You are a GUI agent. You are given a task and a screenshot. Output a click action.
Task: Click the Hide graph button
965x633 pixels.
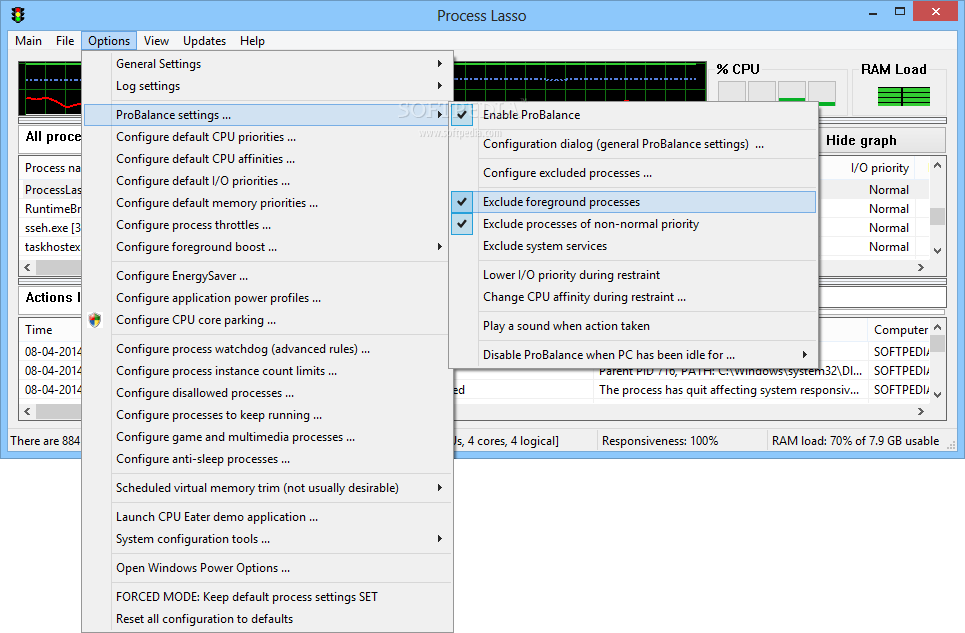pyautogui.click(x=882, y=140)
